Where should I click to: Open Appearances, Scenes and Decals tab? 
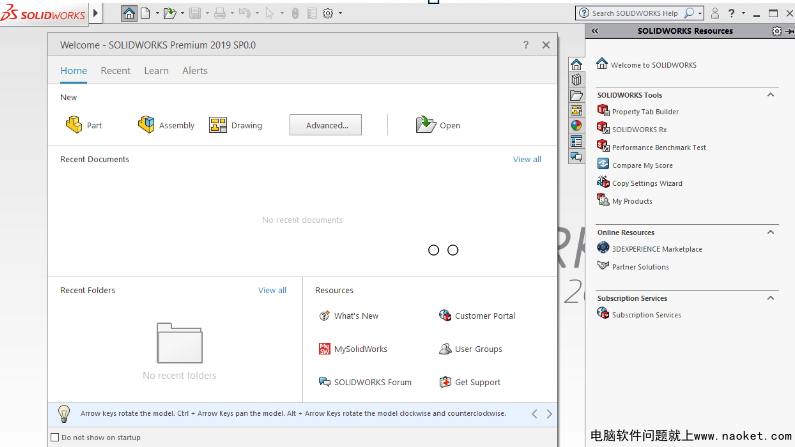(x=576, y=126)
